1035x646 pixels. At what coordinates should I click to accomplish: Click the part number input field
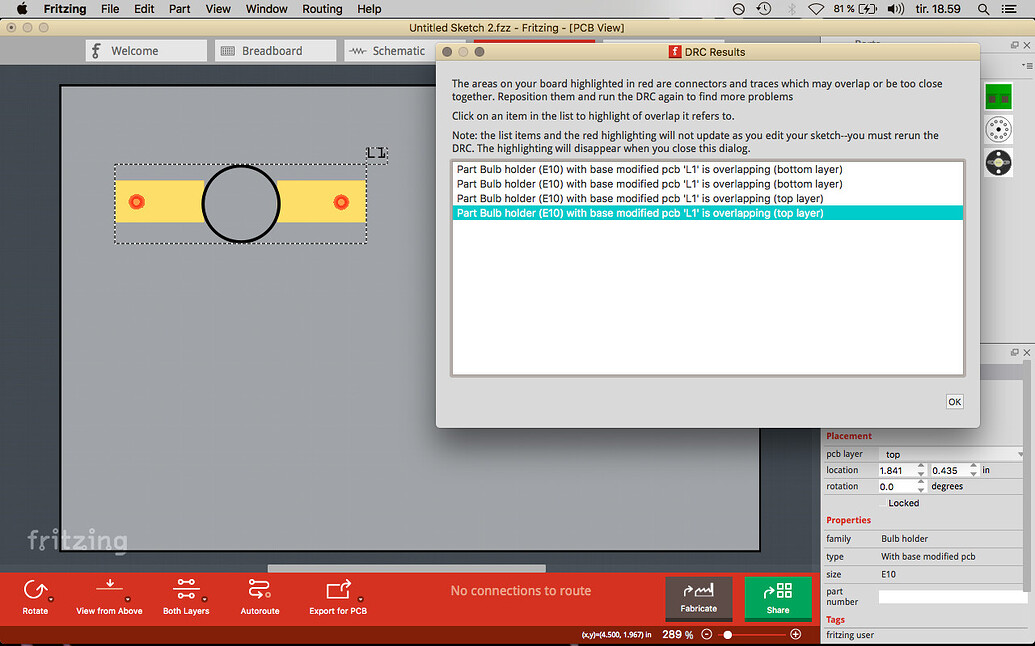(951, 597)
